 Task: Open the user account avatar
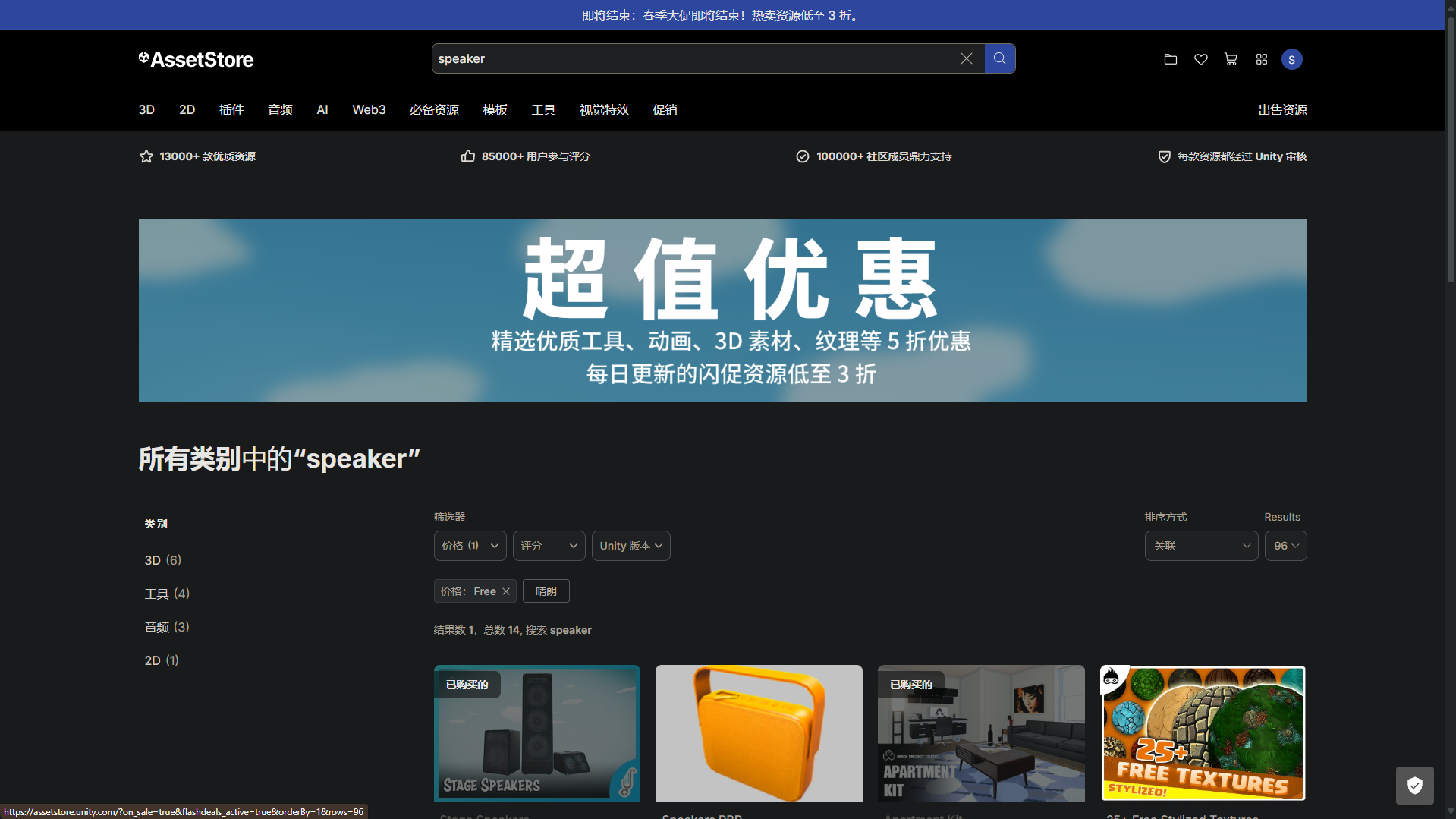1291,59
